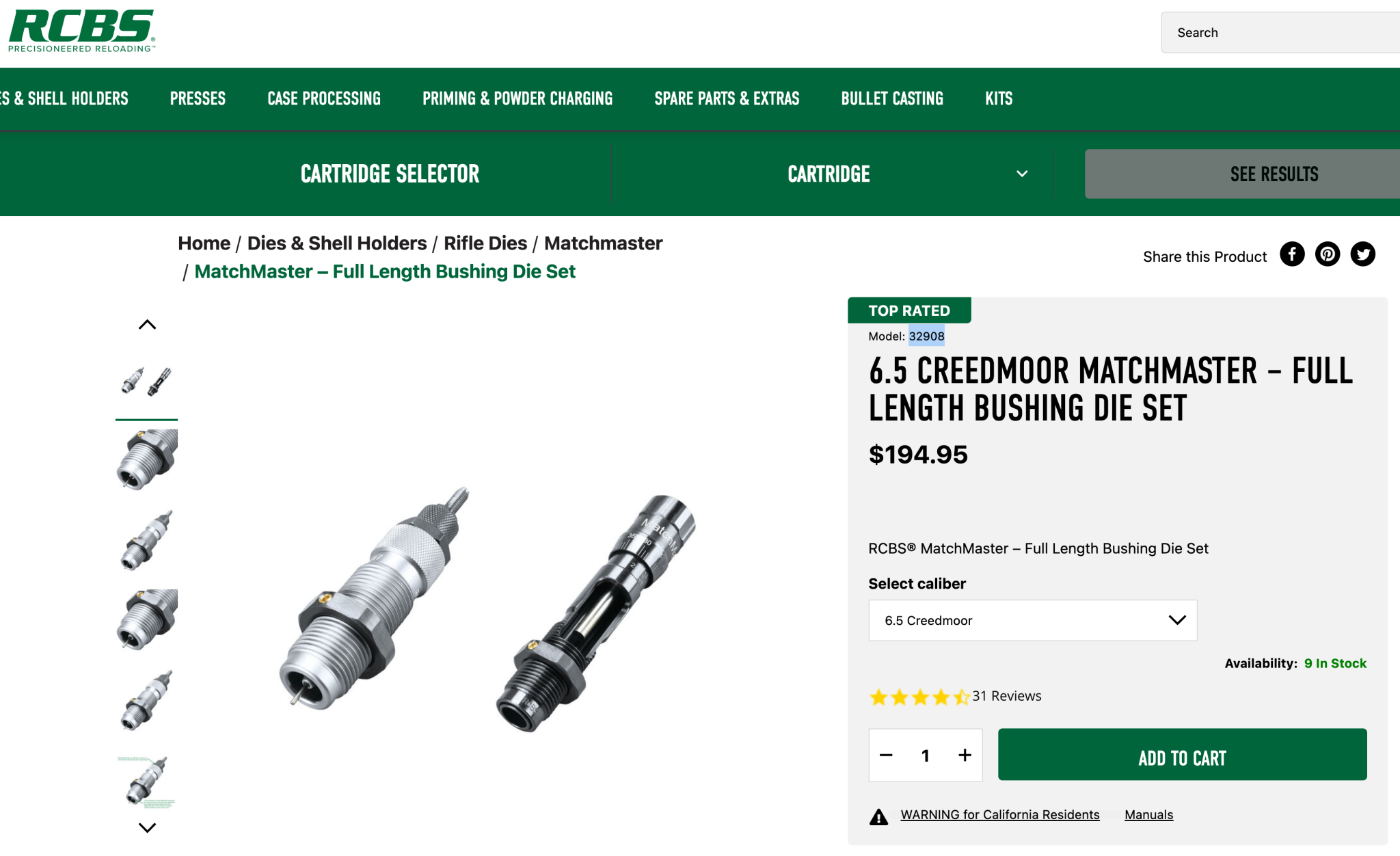Open the Presses menu
1400x856 pixels.
click(x=198, y=98)
